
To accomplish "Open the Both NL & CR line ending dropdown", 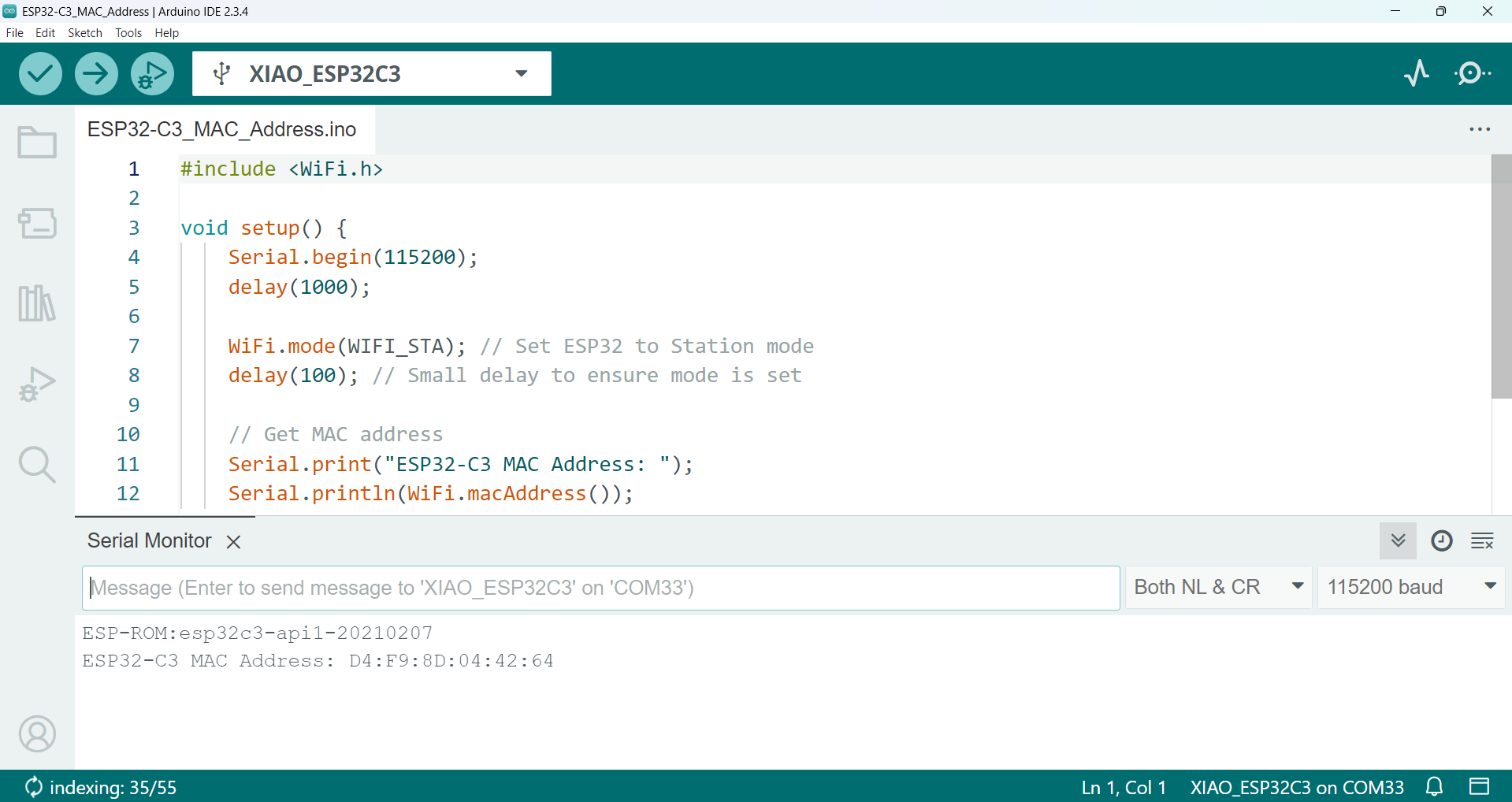I will [1218, 587].
